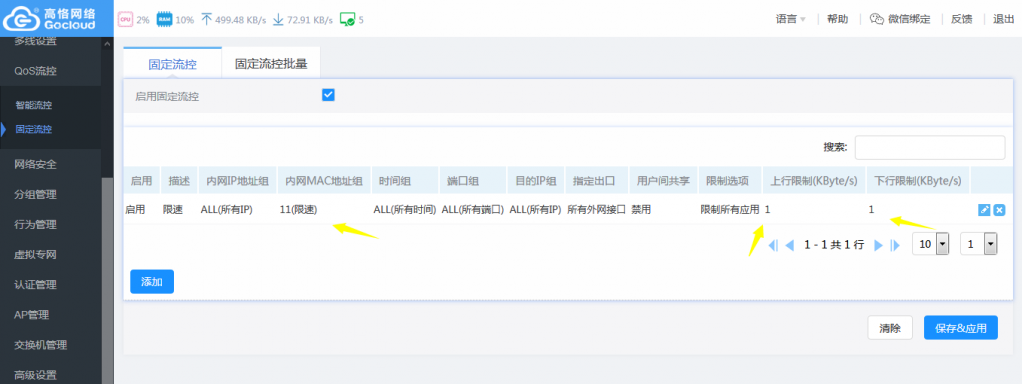1022x384 pixels.
Task: Go to last page arrow icon
Action: [895, 245]
